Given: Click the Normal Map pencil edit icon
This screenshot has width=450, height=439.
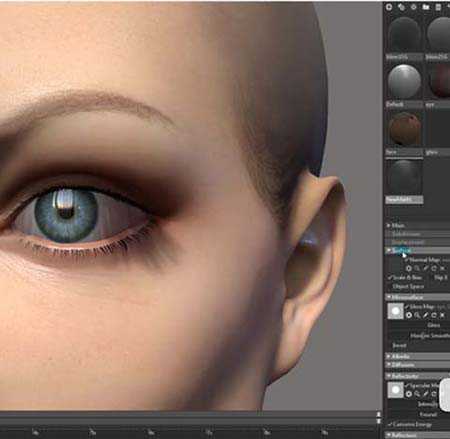Looking at the screenshot, I should pyautogui.click(x=426, y=268).
